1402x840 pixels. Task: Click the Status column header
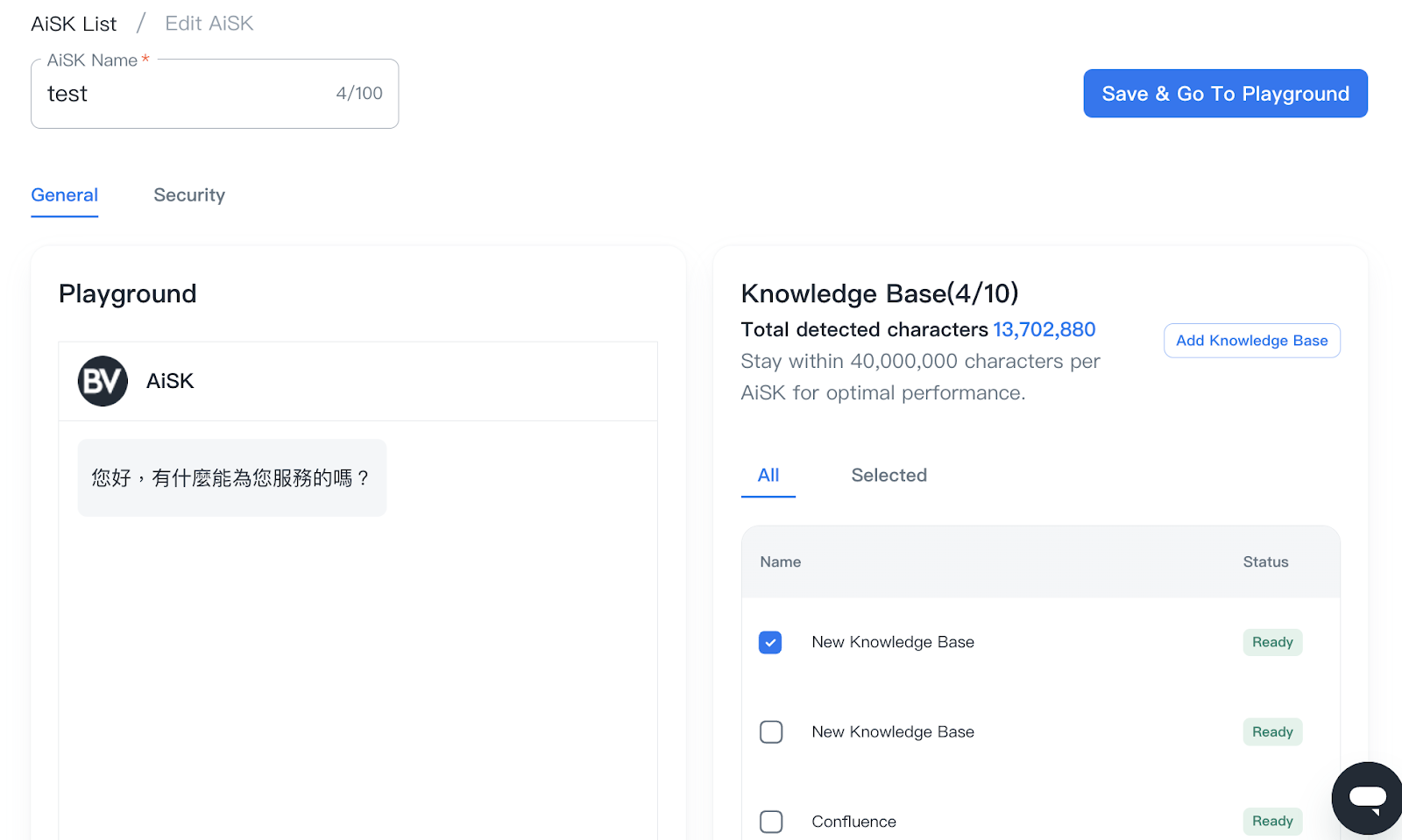pos(1265,562)
